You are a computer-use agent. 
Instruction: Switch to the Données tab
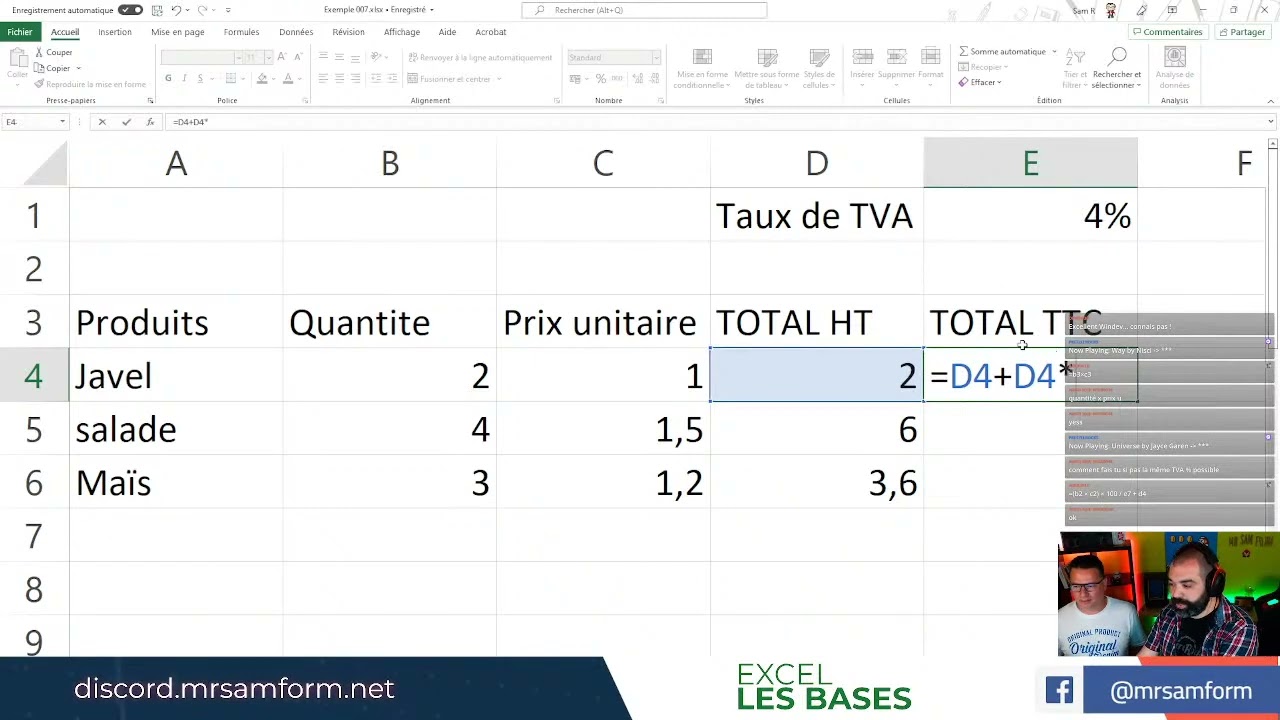[x=296, y=32]
